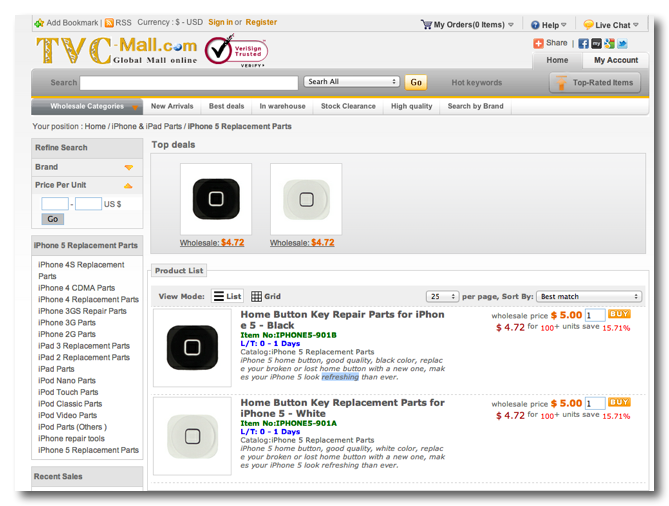
Task: Buy the white Home Button Key
Action: (619, 402)
